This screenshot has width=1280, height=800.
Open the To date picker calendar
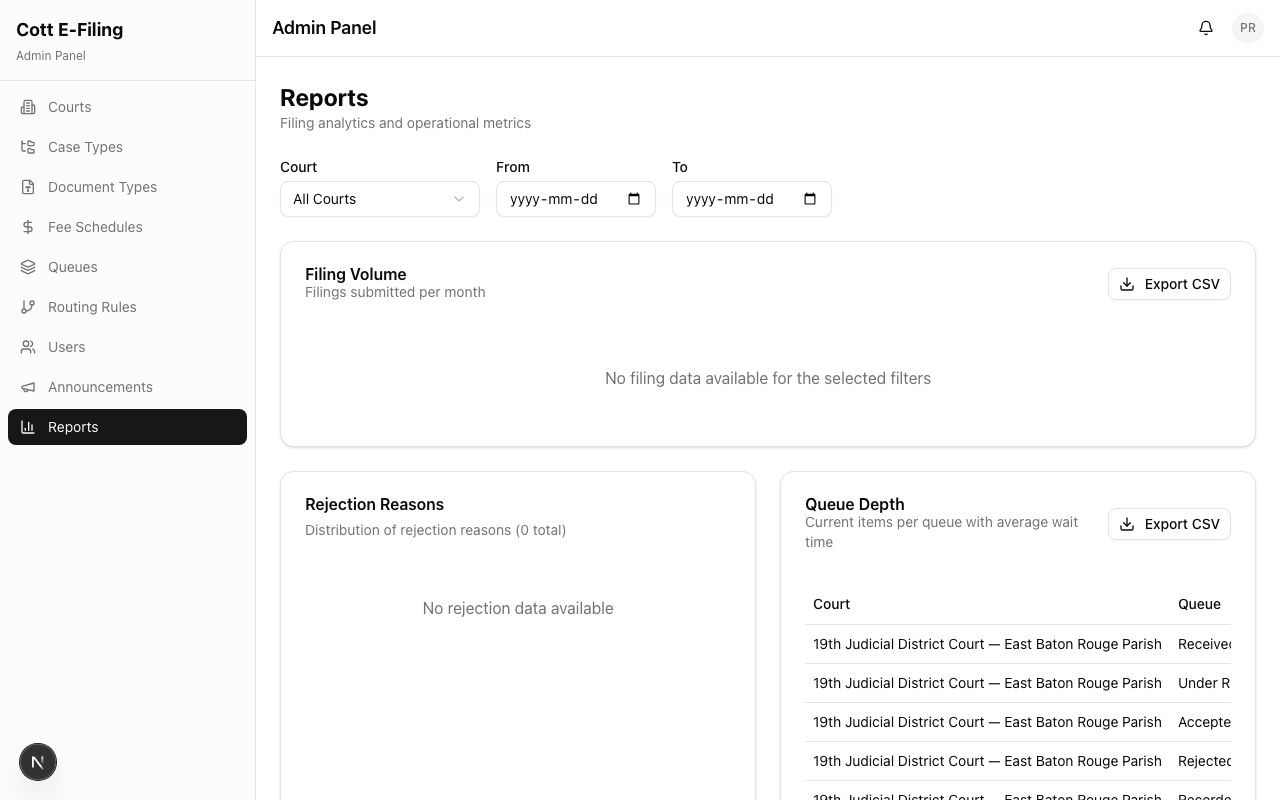809,199
